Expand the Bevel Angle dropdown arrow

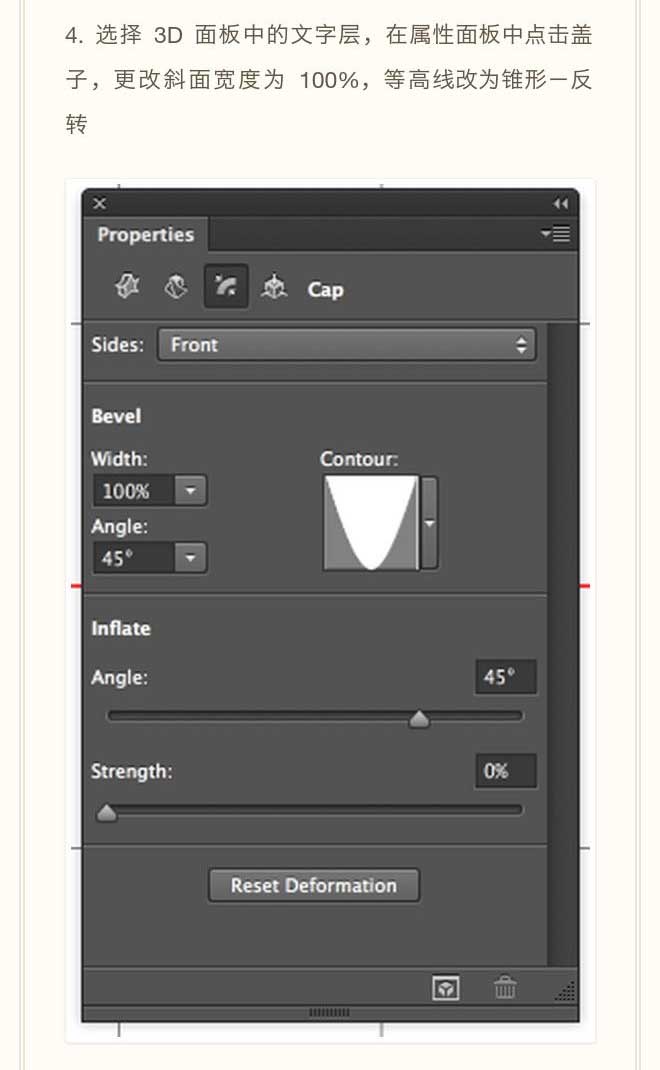coord(191,558)
